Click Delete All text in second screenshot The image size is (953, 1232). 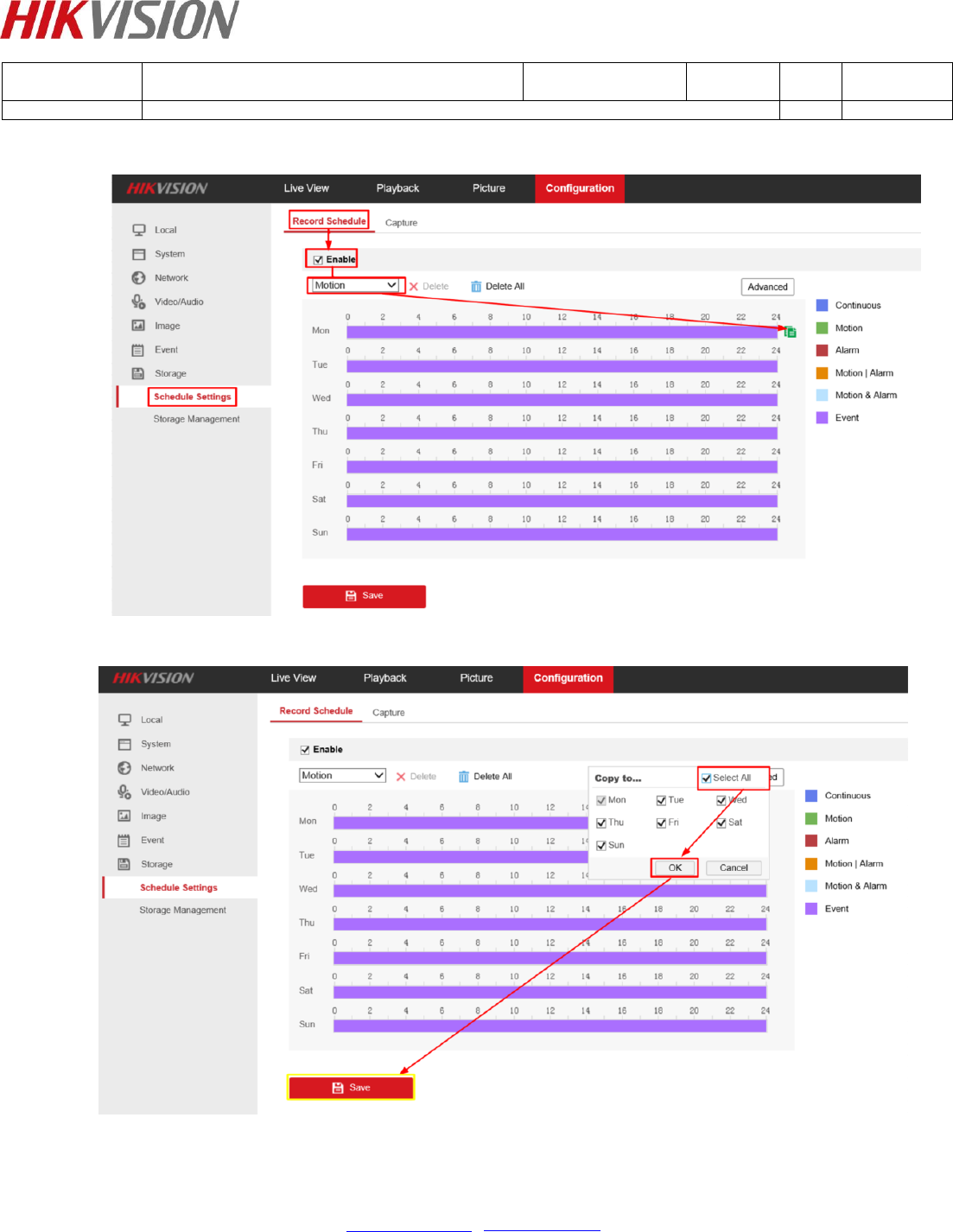[492, 777]
